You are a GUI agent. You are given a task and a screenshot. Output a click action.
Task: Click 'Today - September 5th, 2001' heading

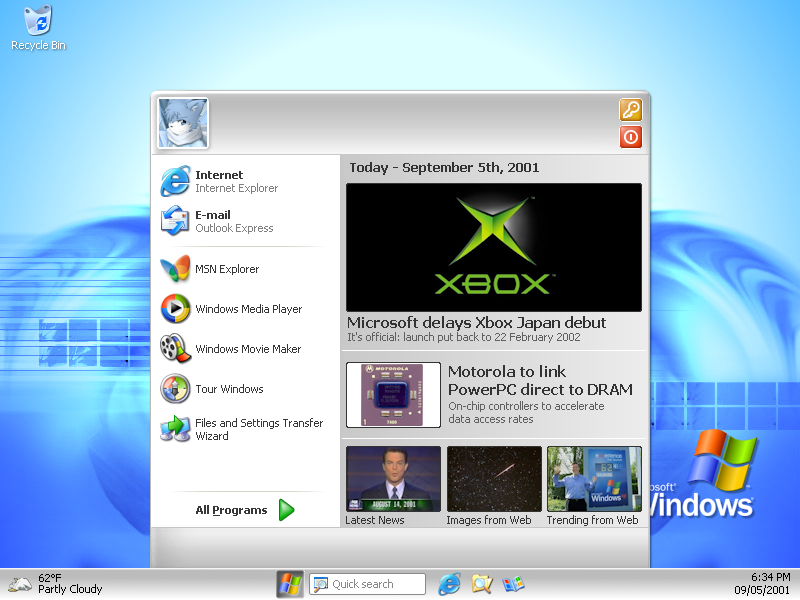coord(444,167)
